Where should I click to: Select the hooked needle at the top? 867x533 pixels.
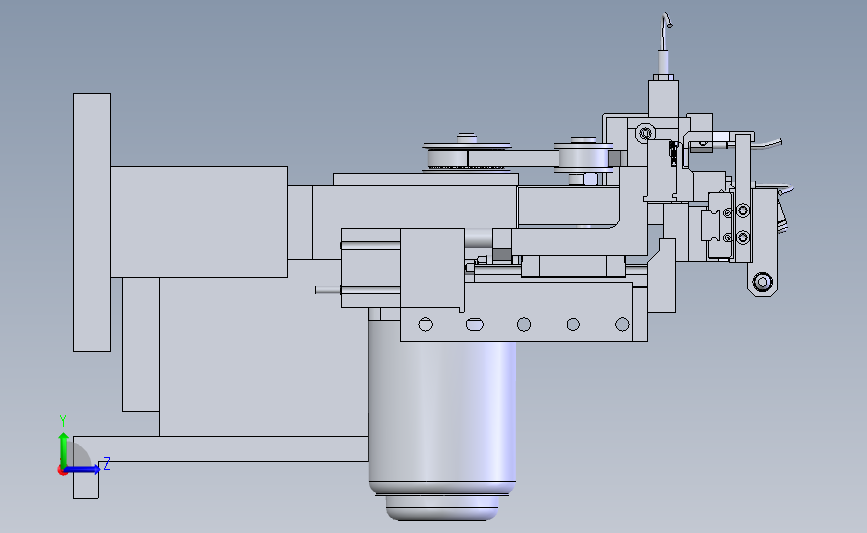pyautogui.click(x=666, y=31)
